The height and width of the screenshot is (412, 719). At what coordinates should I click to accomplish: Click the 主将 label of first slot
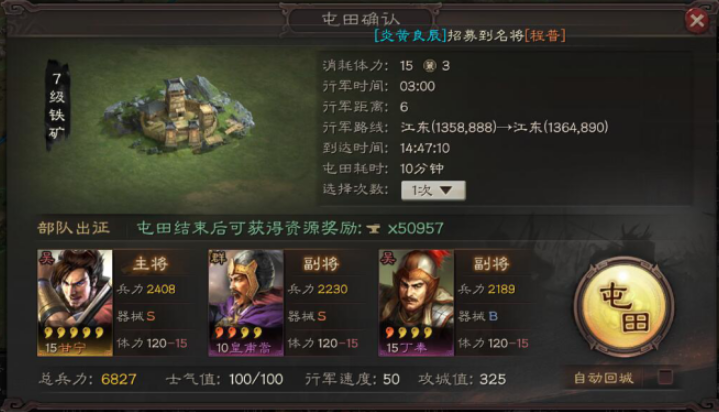coord(150,264)
